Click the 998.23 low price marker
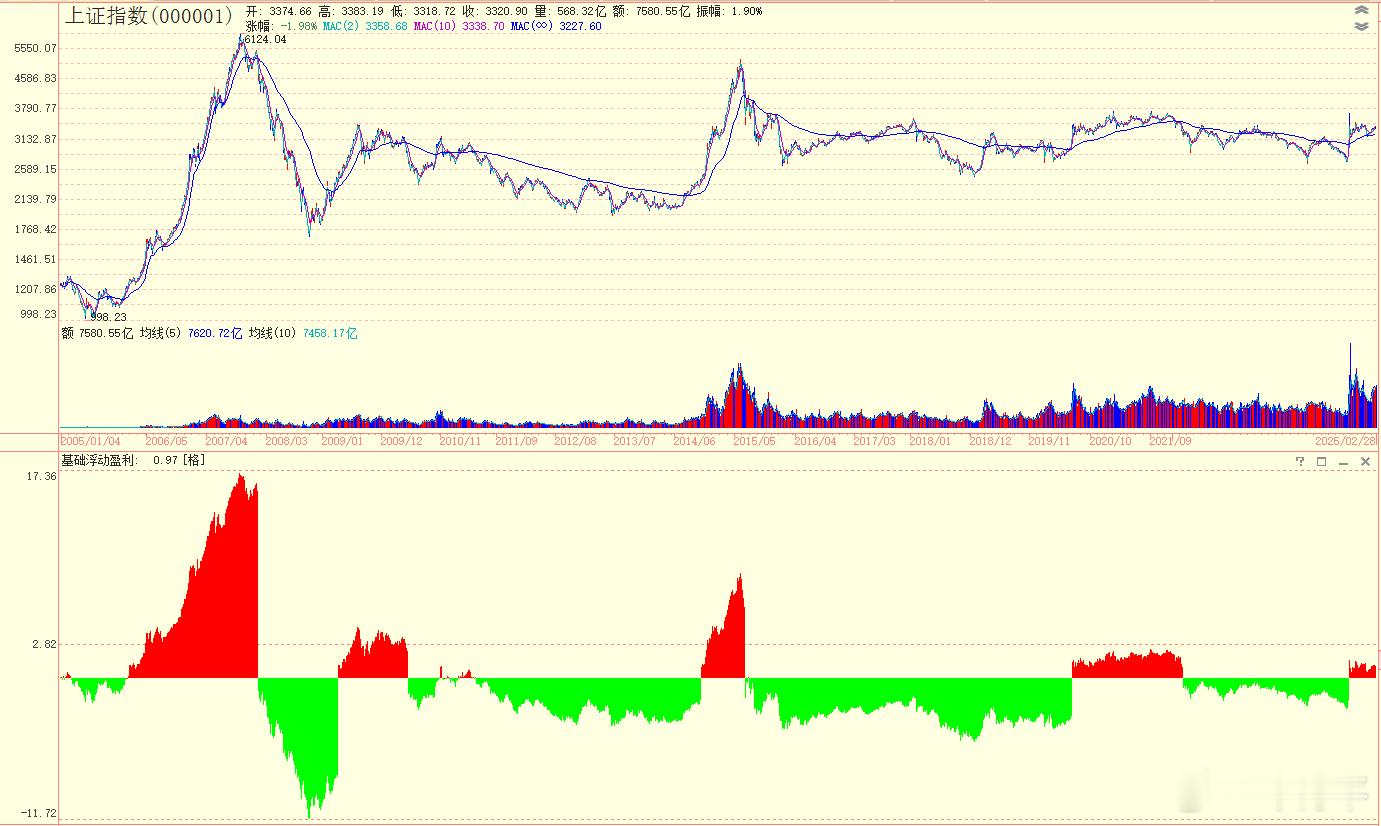 (x=108, y=317)
